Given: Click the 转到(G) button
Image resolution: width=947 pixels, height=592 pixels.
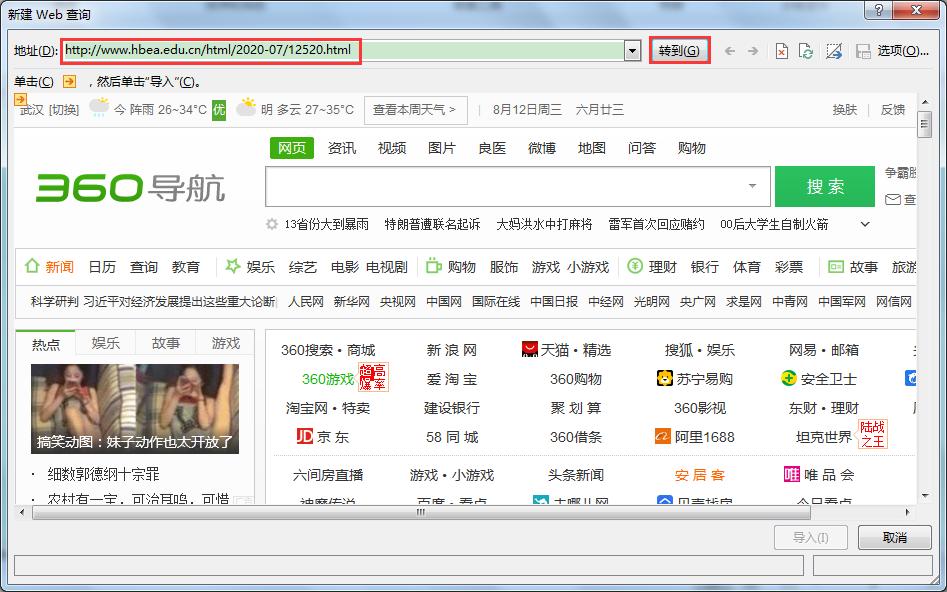Looking at the screenshot, I should click(x=679, y=50).
